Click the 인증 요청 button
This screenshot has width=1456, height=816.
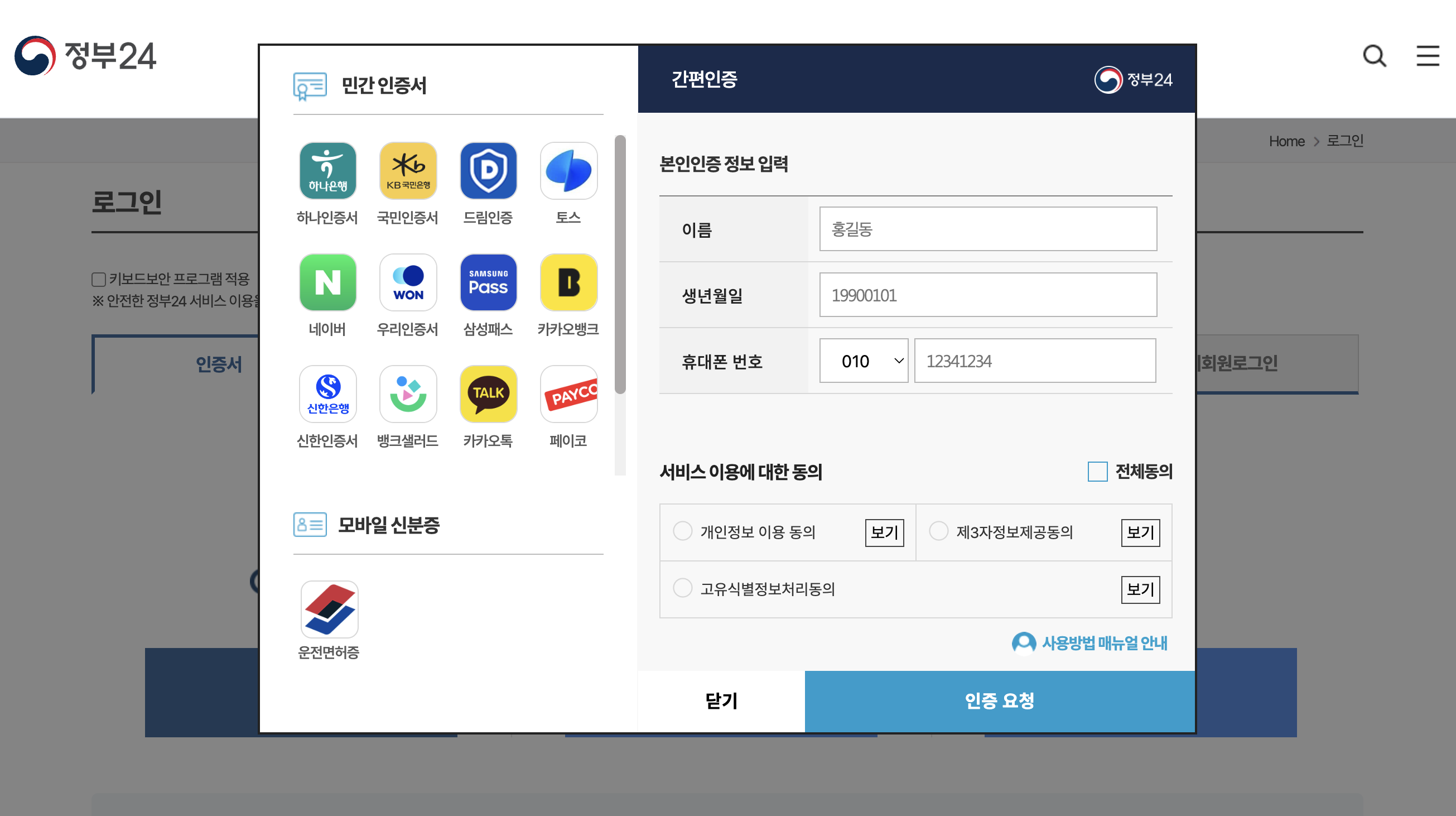tap(999, 701)
